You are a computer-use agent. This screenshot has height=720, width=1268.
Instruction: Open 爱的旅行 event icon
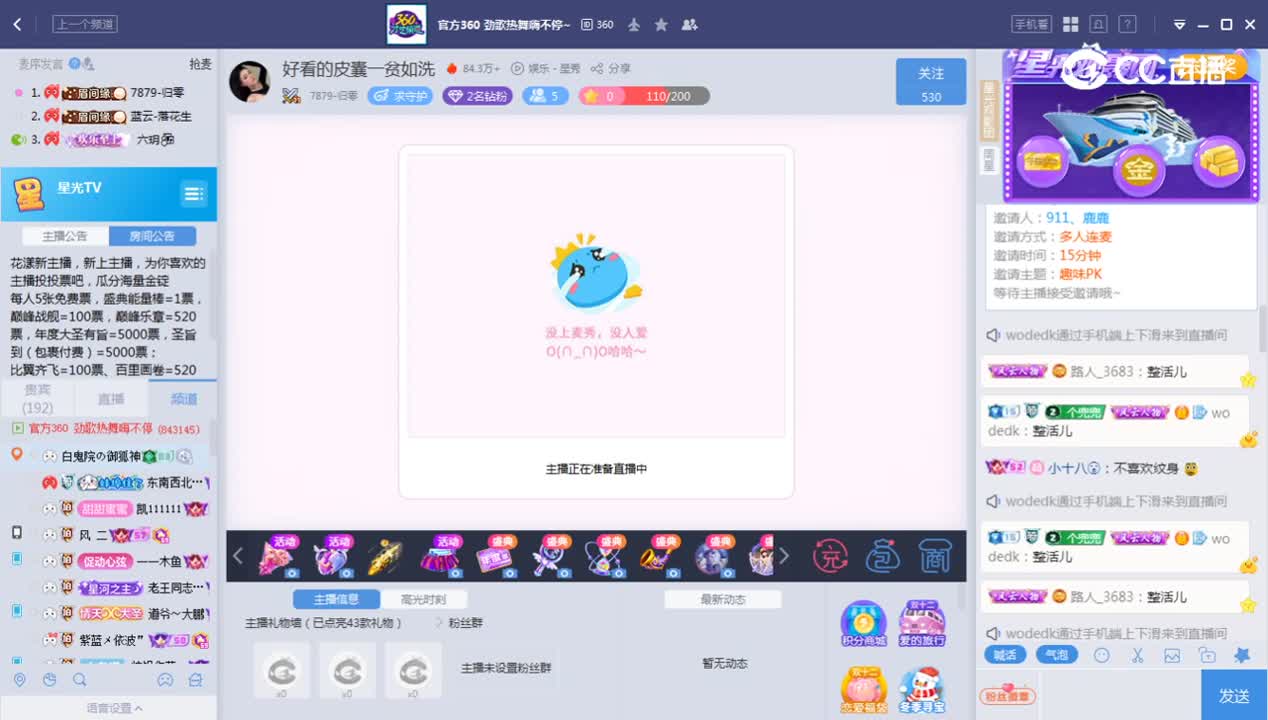[922, 624]
